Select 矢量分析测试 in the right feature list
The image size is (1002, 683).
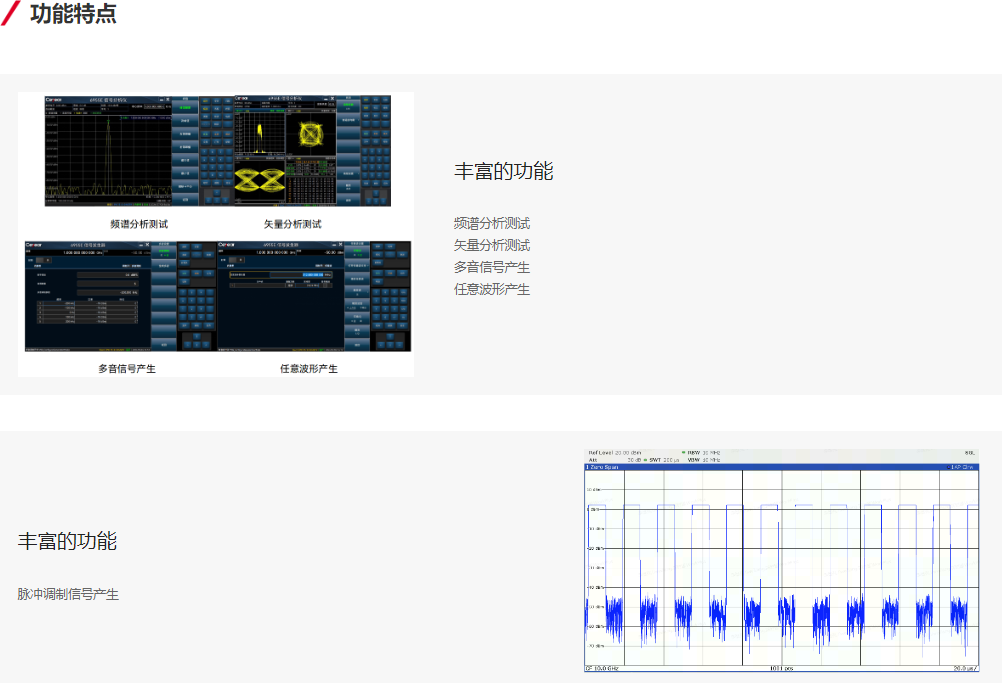click(x=492, y=245)
